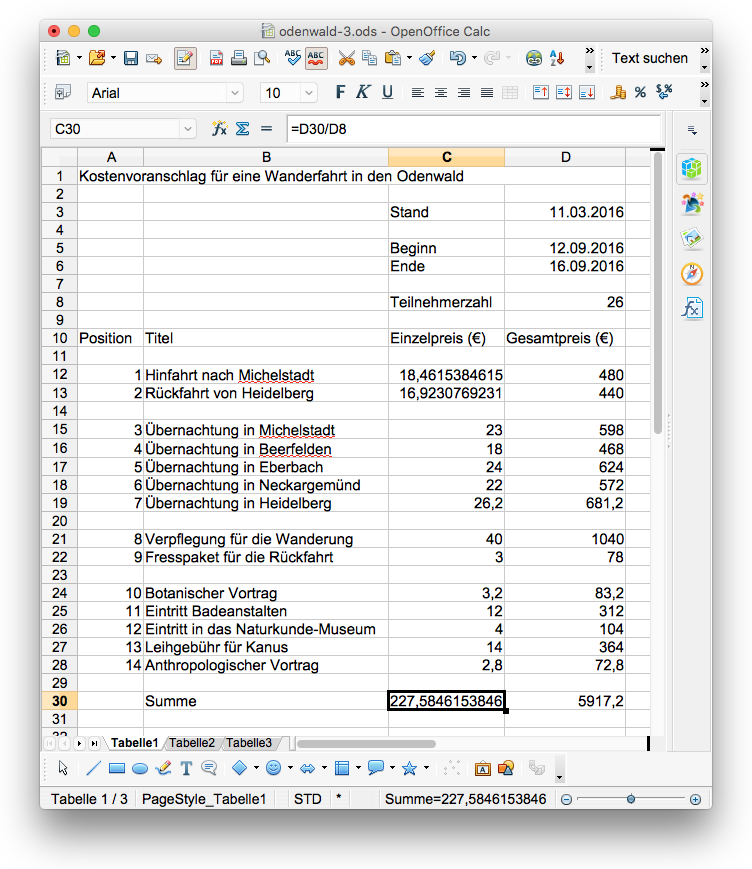Open the Name Box dropdown for C30
The width and height of the screenshot is (752, 869).
(x=188, y=129)
